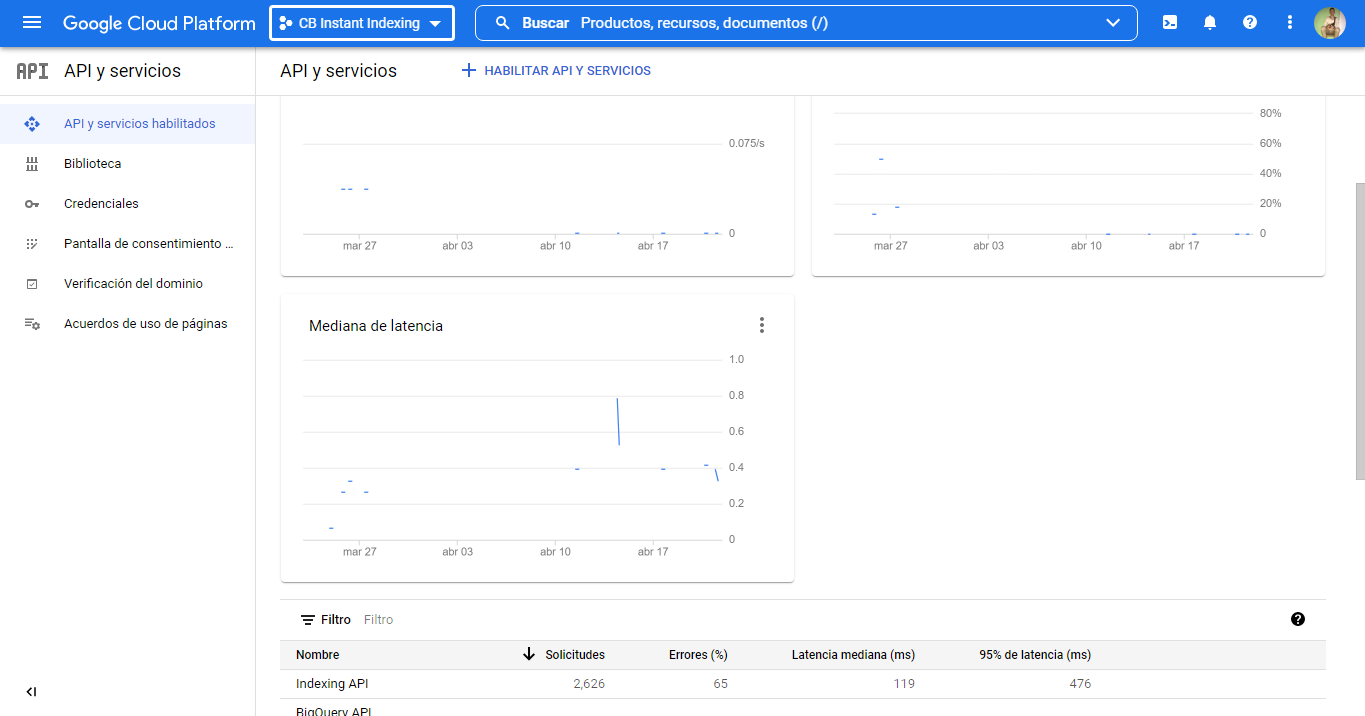Viewport: 1365px width, 716px height.
Task: Click the plus icon to enable APIs
Action: click(468, 71)
